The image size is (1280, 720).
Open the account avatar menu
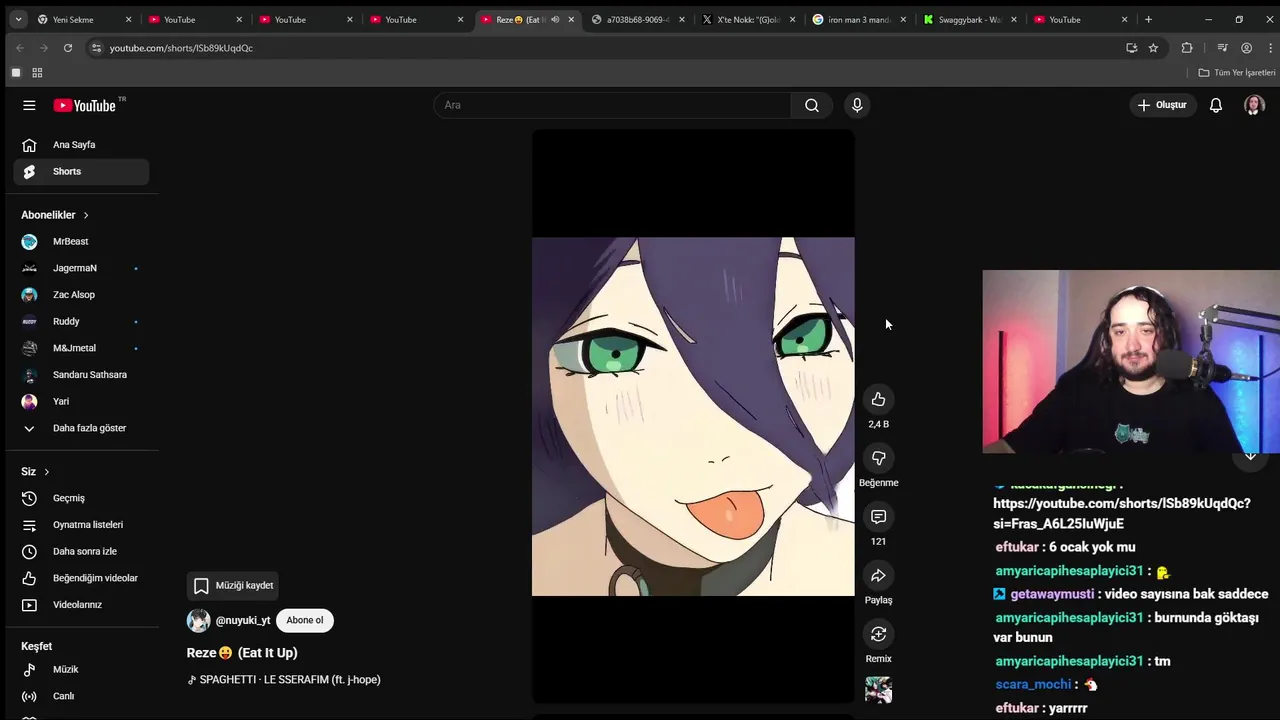pos(1254,105)
